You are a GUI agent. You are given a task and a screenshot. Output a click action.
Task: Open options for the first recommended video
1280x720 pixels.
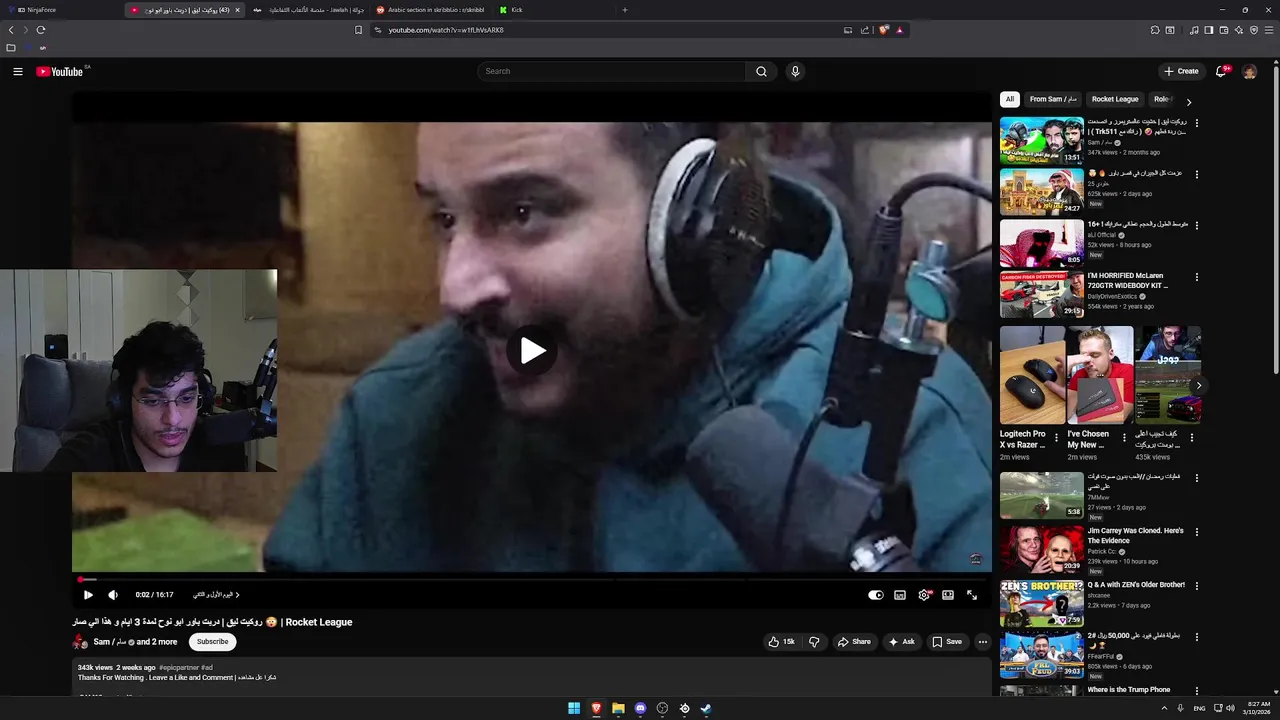[x=1197, y=123]
